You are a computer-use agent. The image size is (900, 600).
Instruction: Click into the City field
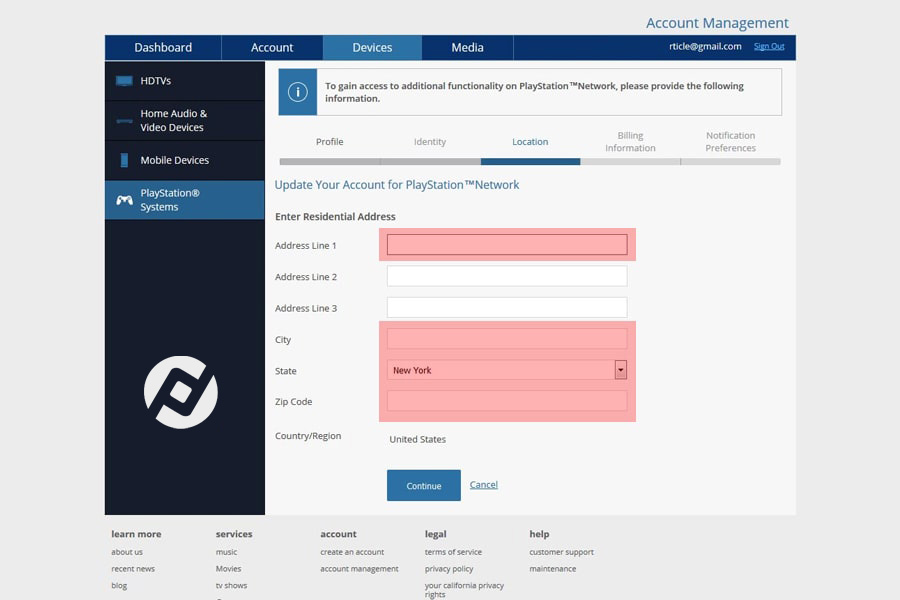click(x=507, y=339)
